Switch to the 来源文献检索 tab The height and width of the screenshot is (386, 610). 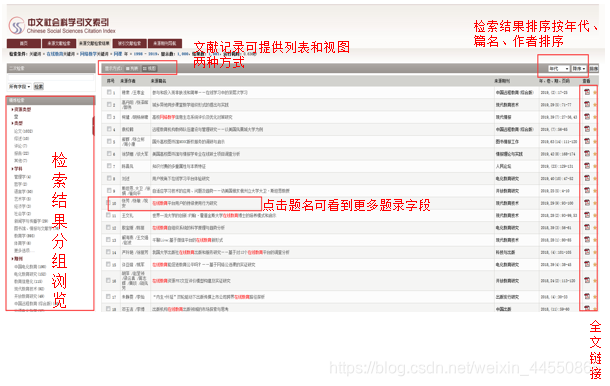coord(59,43)
